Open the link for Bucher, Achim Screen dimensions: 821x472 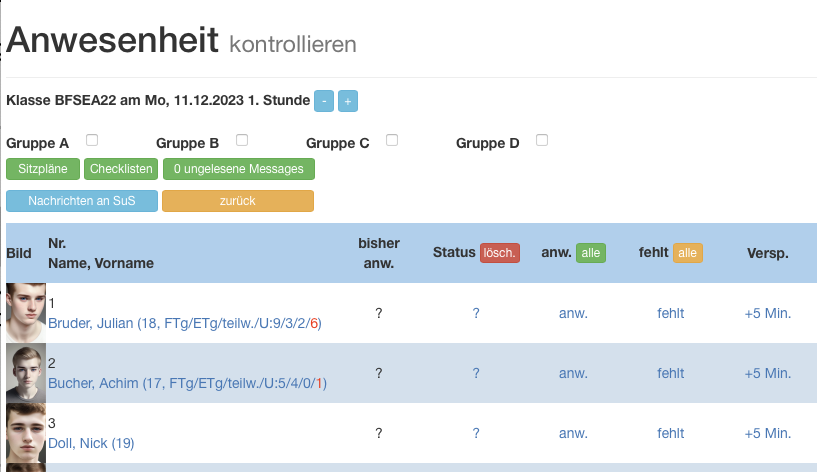[187, 383]
